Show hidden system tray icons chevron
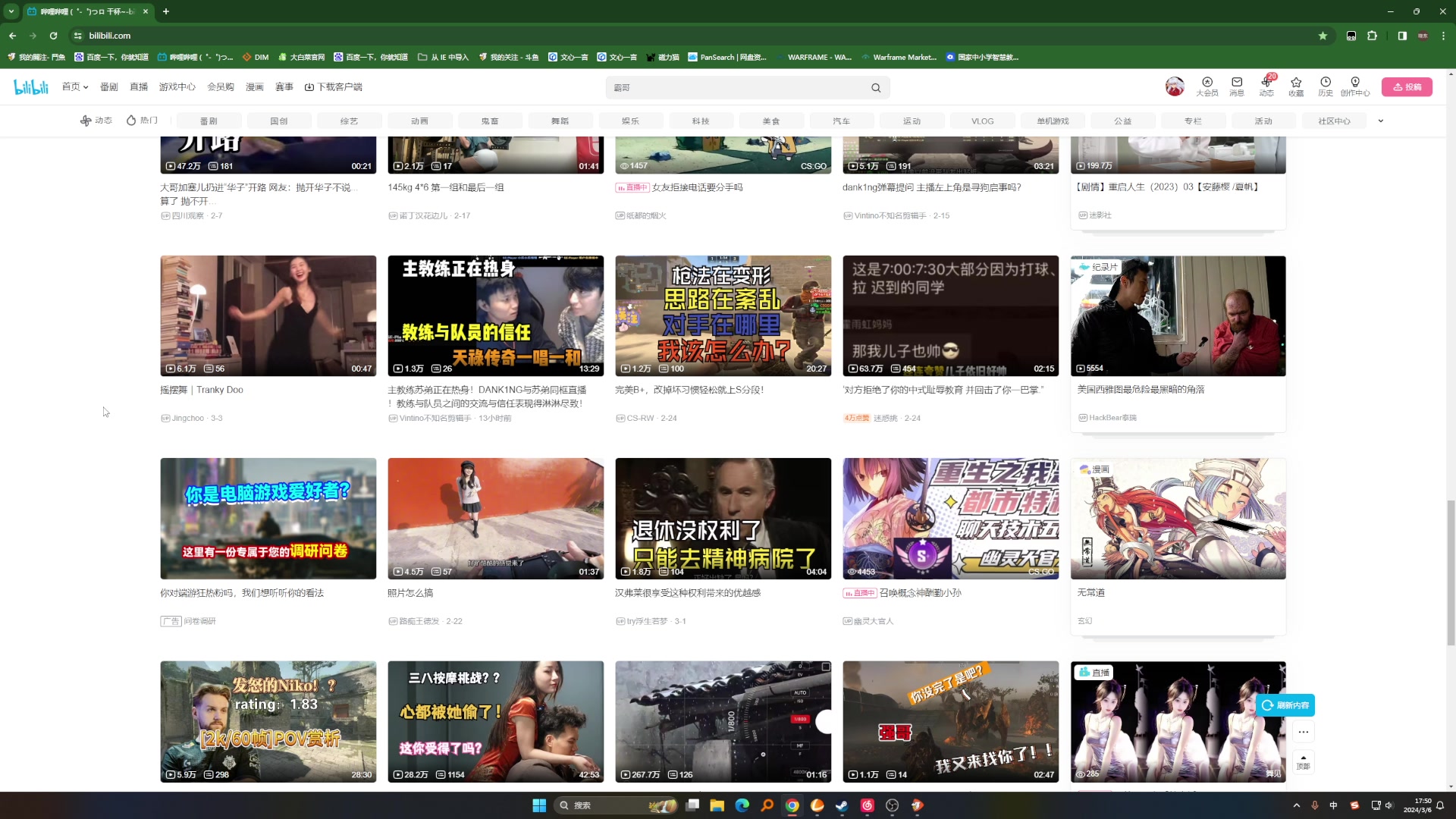Image resolution: width=1456 pixels, height=819 pixels. tap(1296, 805)
